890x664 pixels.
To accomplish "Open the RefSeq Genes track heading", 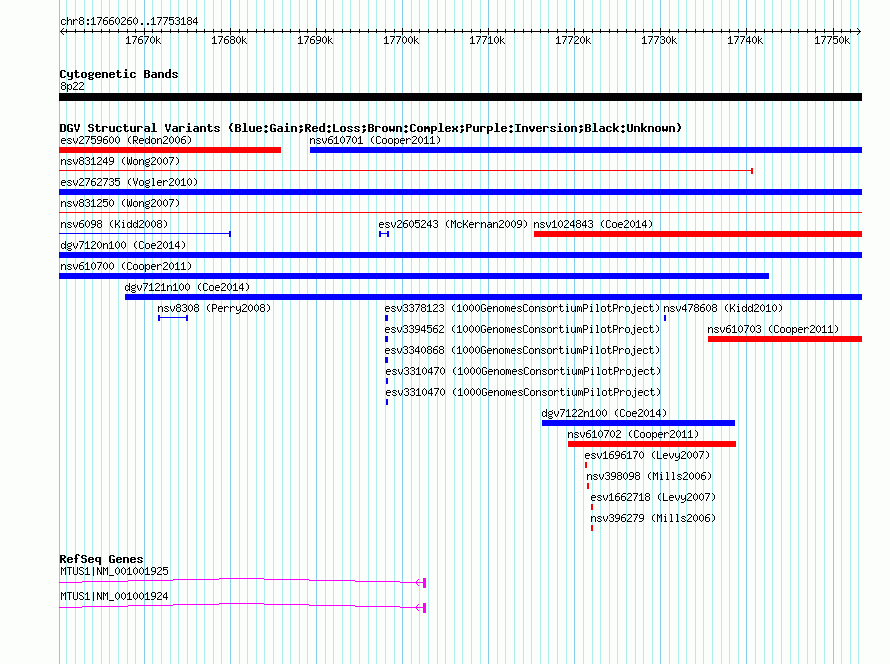I will pos(101,559).
